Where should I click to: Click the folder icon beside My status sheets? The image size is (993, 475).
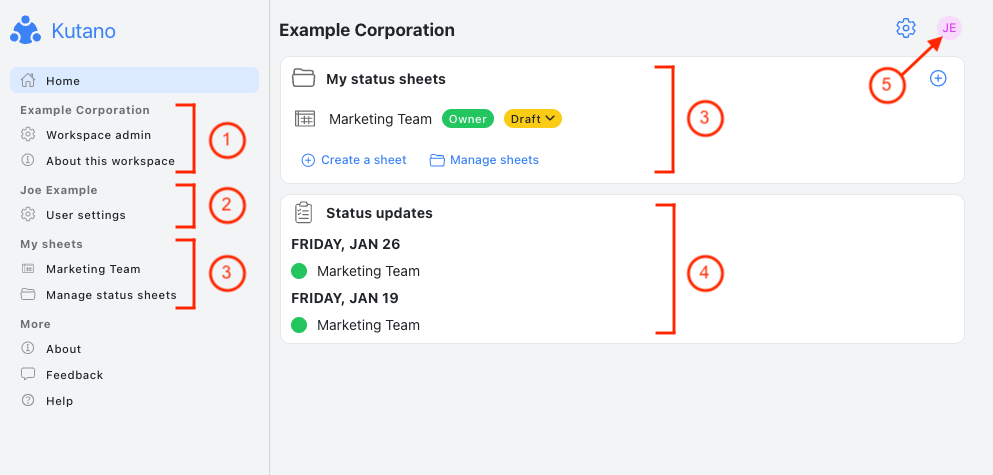pyautogui.click(x=303, y=79)
